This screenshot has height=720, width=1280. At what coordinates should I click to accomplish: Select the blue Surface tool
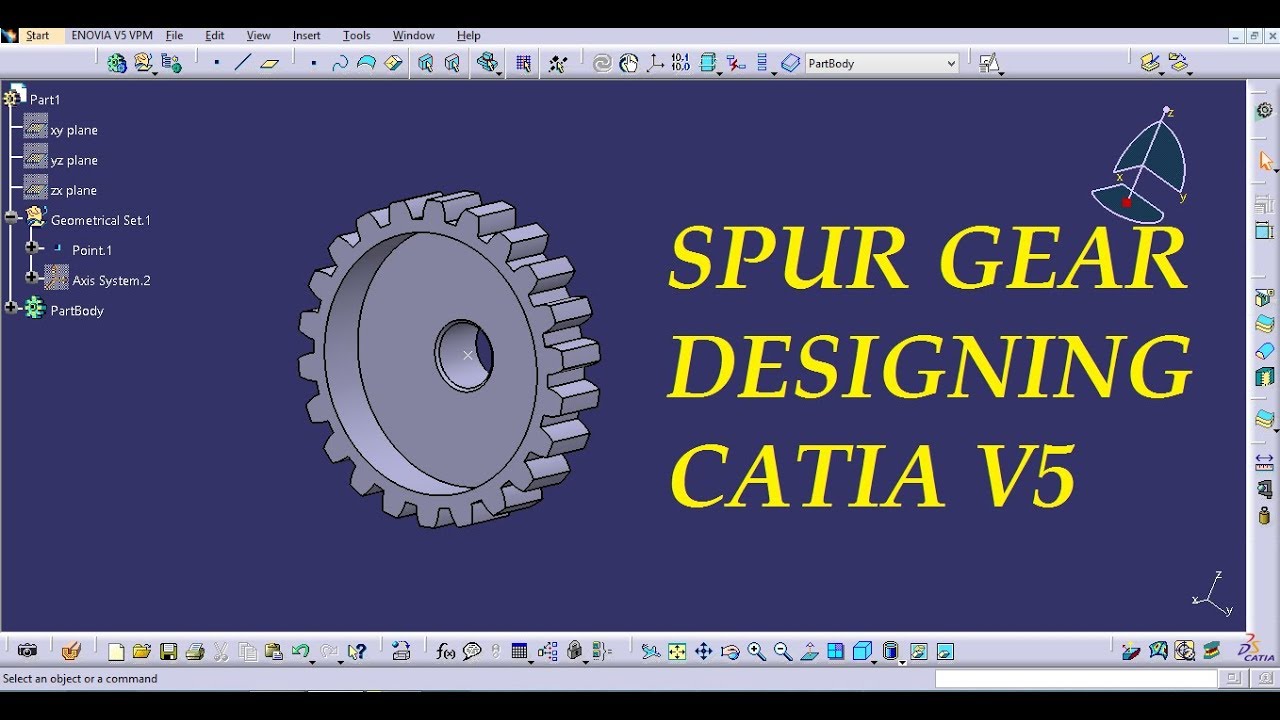(x=366, y=63)
